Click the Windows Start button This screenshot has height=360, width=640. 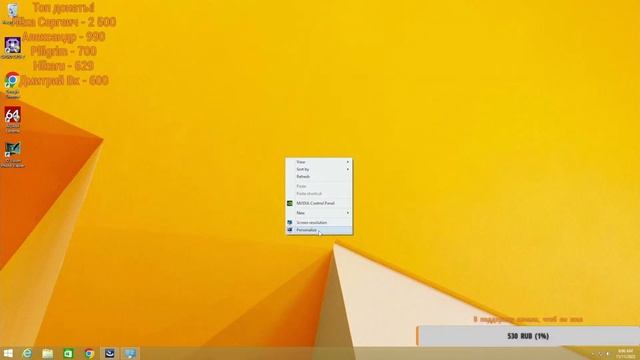8,353
